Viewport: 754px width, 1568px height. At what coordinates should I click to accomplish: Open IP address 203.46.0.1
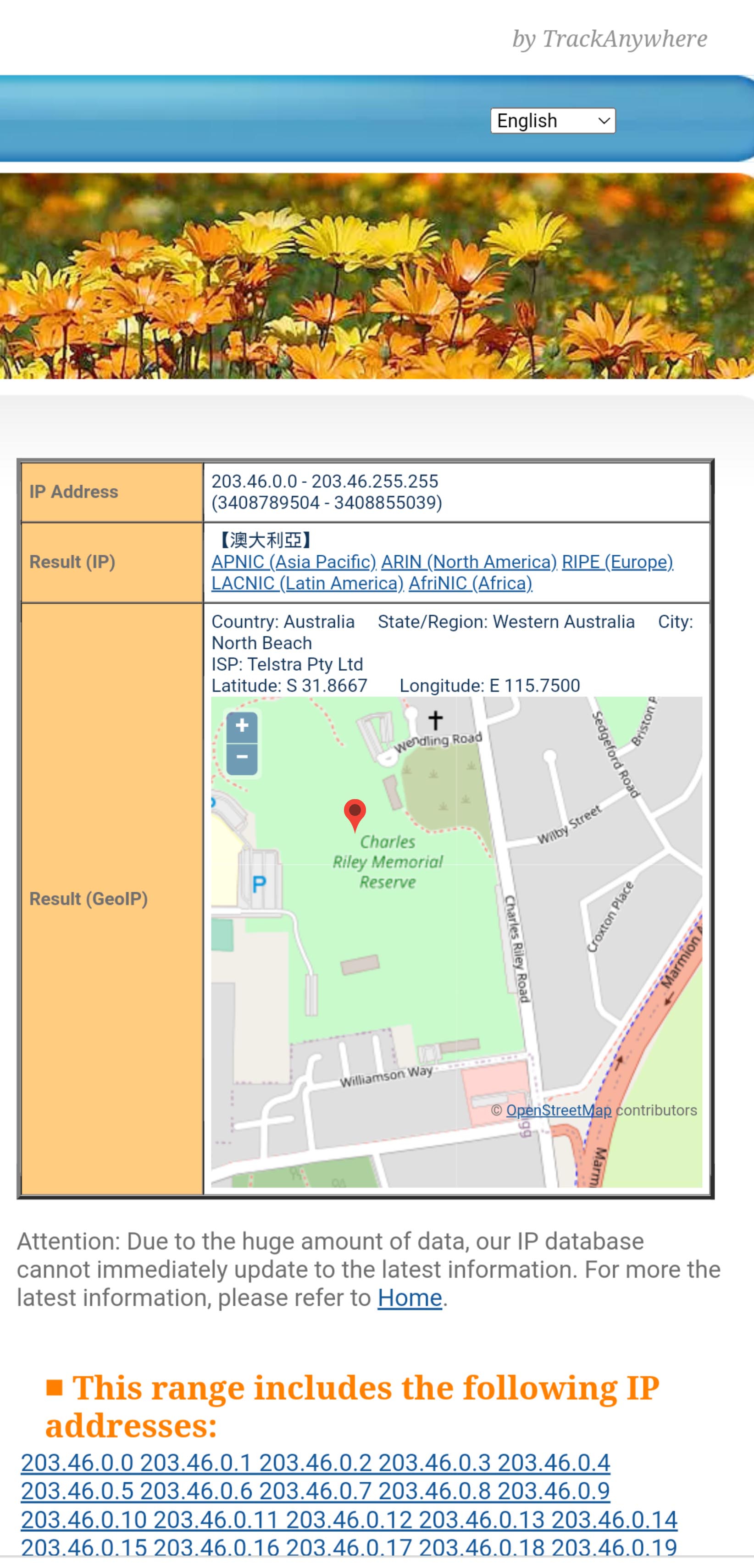195,1462
